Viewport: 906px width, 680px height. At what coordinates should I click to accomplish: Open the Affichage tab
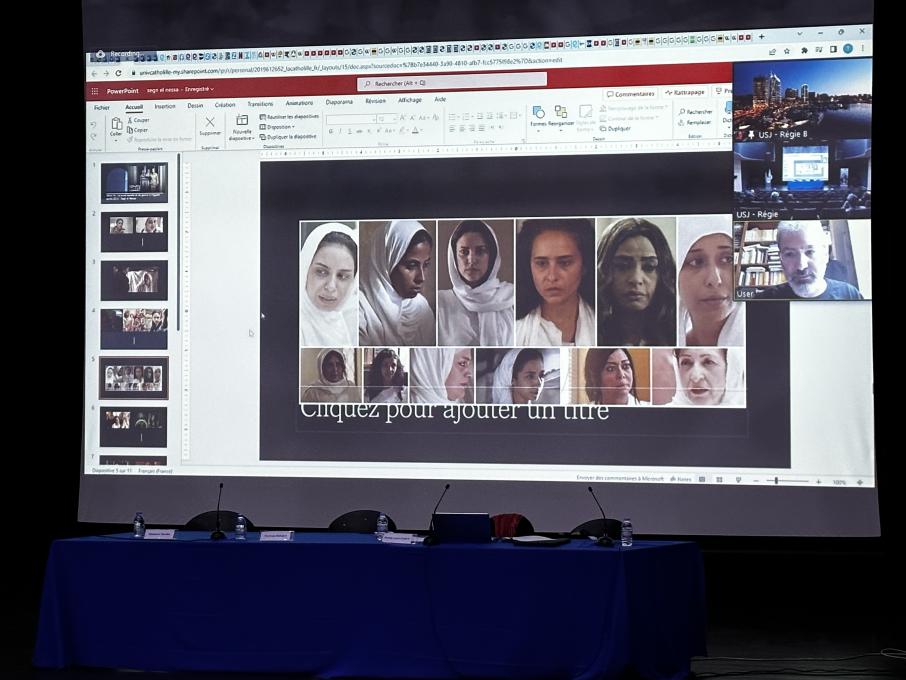tap(410, 101)
